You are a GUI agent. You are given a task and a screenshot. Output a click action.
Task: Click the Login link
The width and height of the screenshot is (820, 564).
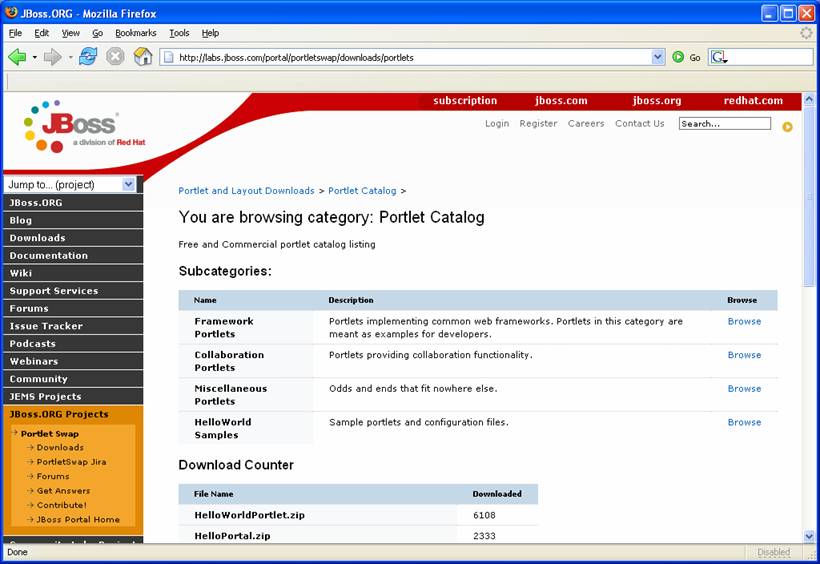[x=497, y=123]
